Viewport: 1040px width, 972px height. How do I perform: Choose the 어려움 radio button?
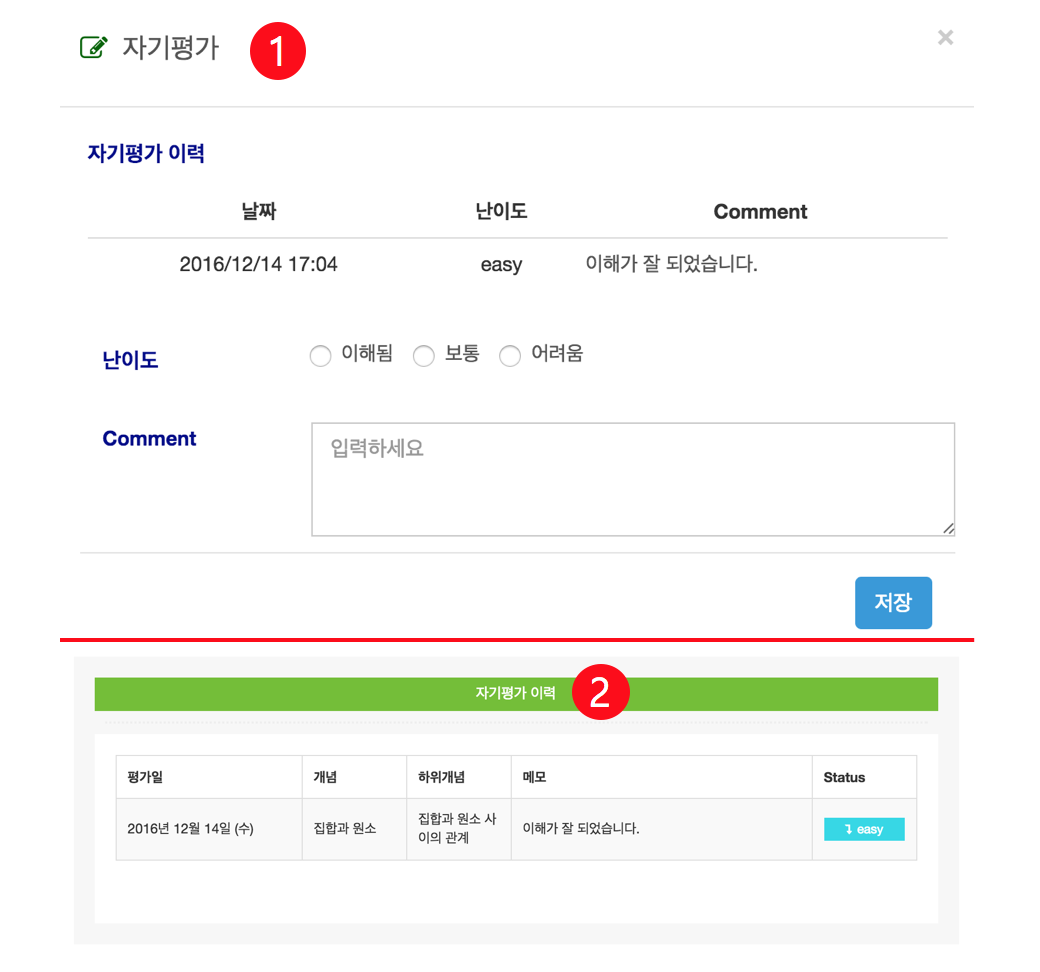[x=509, y=356]
